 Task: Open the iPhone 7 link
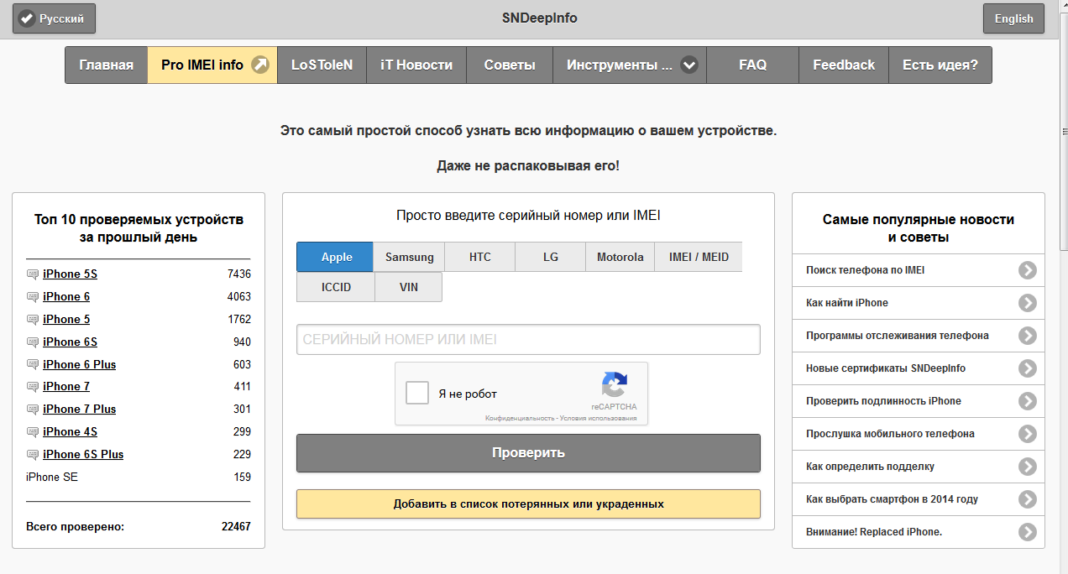[66, 386]
